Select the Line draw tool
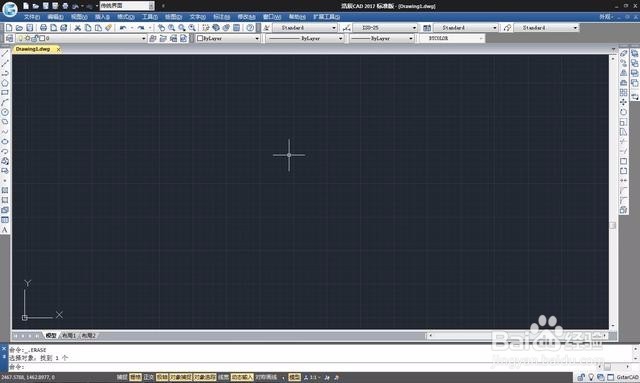 point(5,53)
